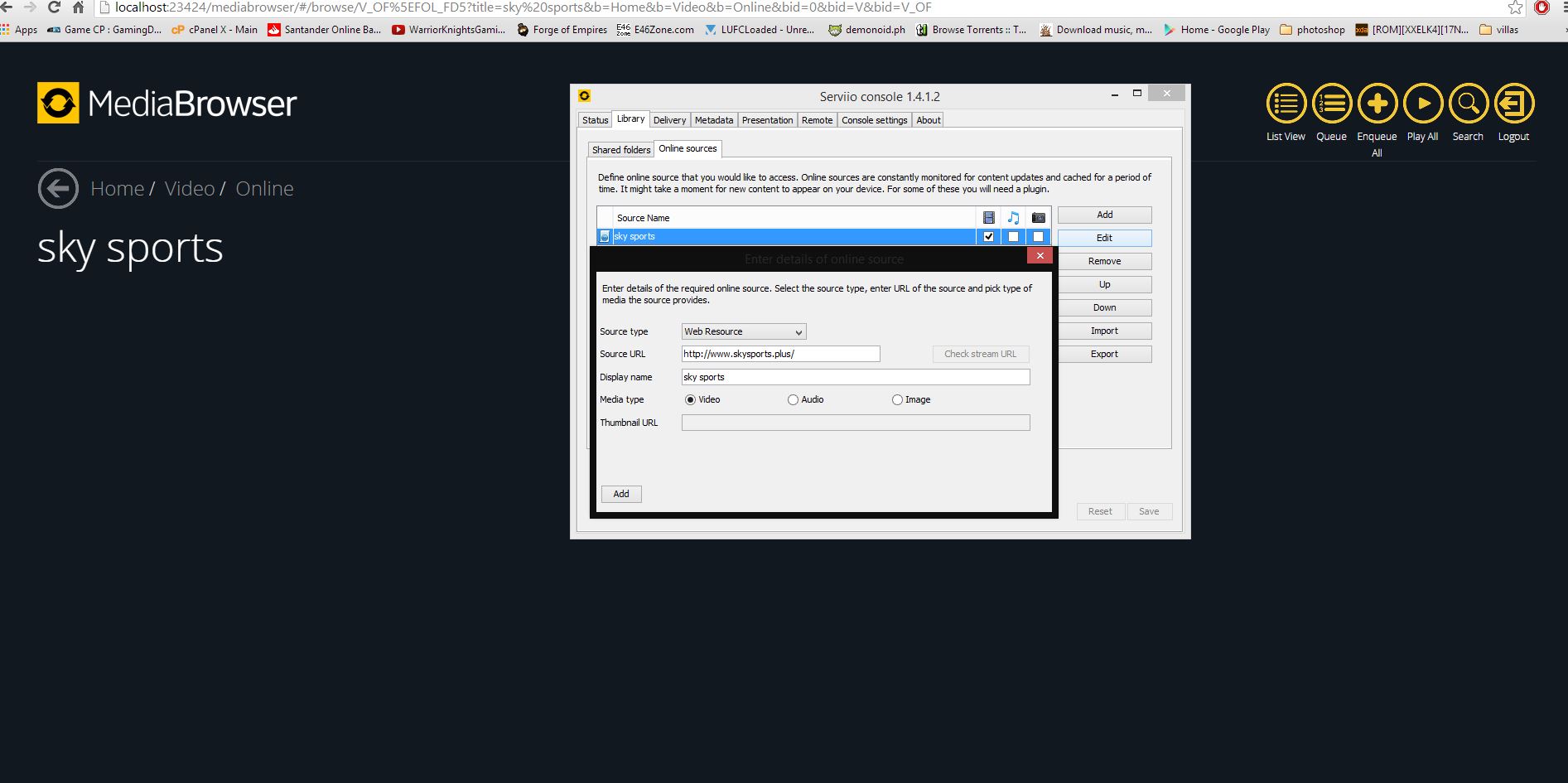The image size is (1568, 783).
Task: Open the villas bookmark folder
Action: click(x=1498, y=30)
